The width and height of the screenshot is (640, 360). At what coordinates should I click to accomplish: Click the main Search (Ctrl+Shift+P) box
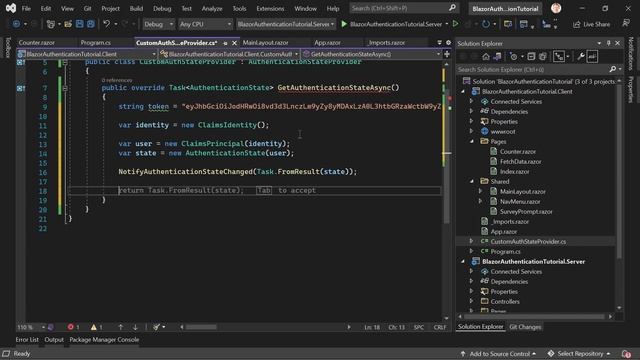click(404, 8)
